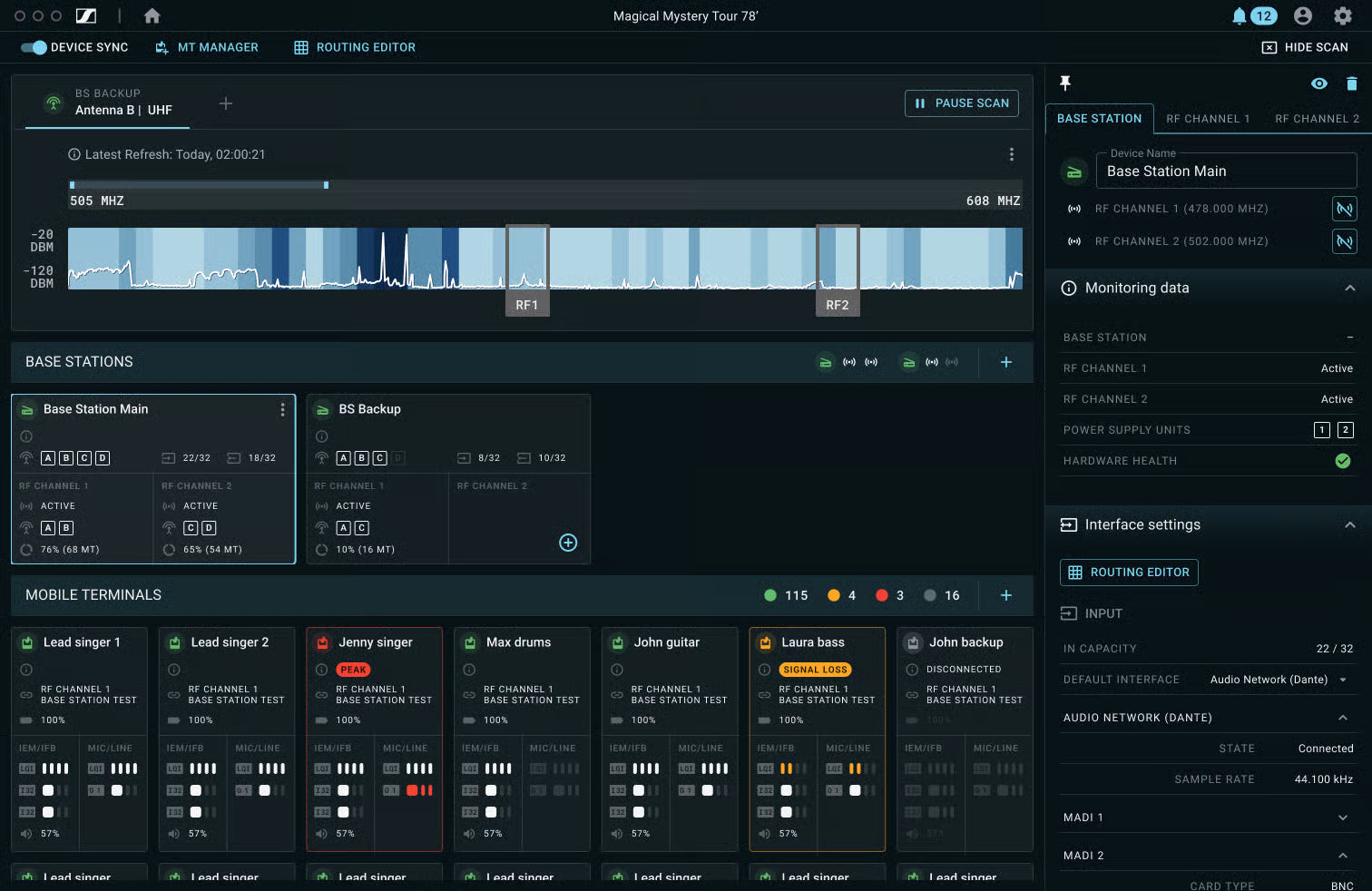The height and width of the screenshot is (891, 1372).
Task: Click the trash delete icon in side panel
Action: pyautogui.click(x=1352, y=83)
